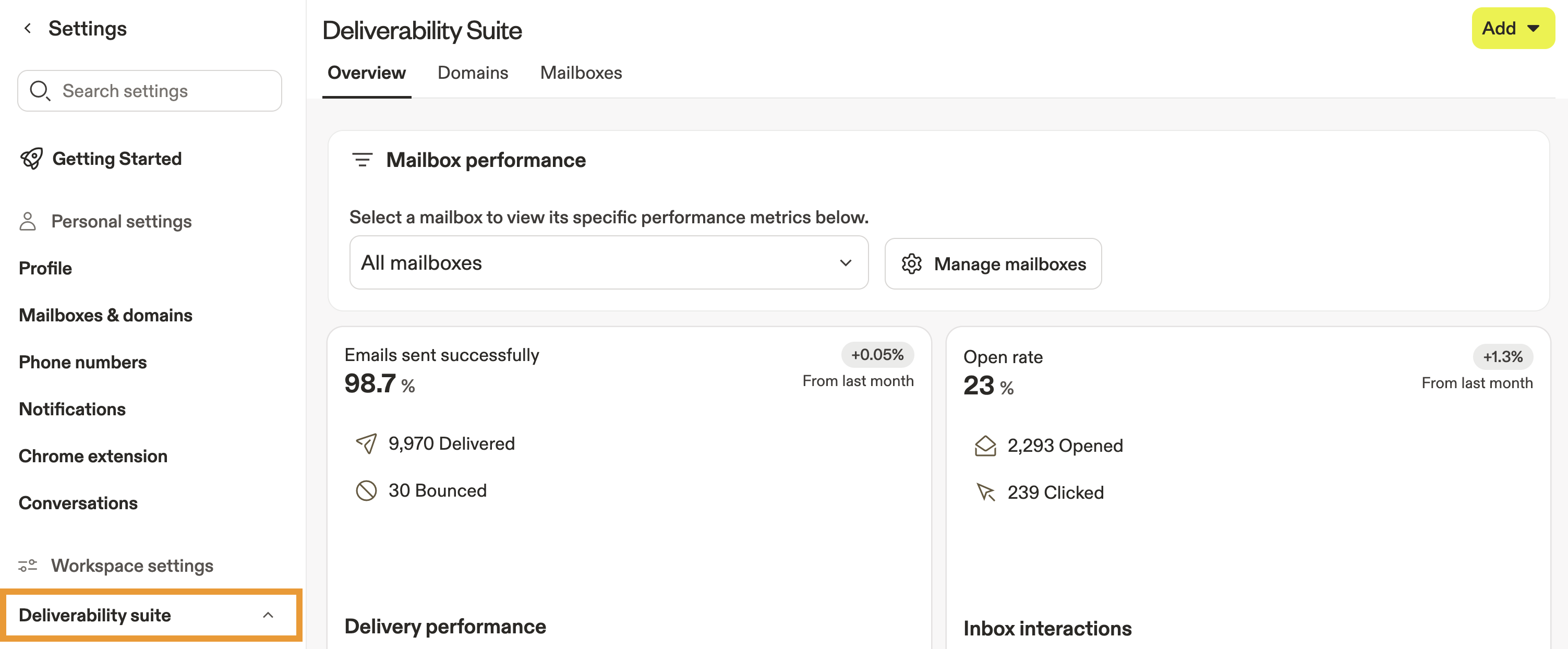Viewport: 1568px width, 649px height.
Task: Click the Search settings input field
Action: tap(164, 91)
